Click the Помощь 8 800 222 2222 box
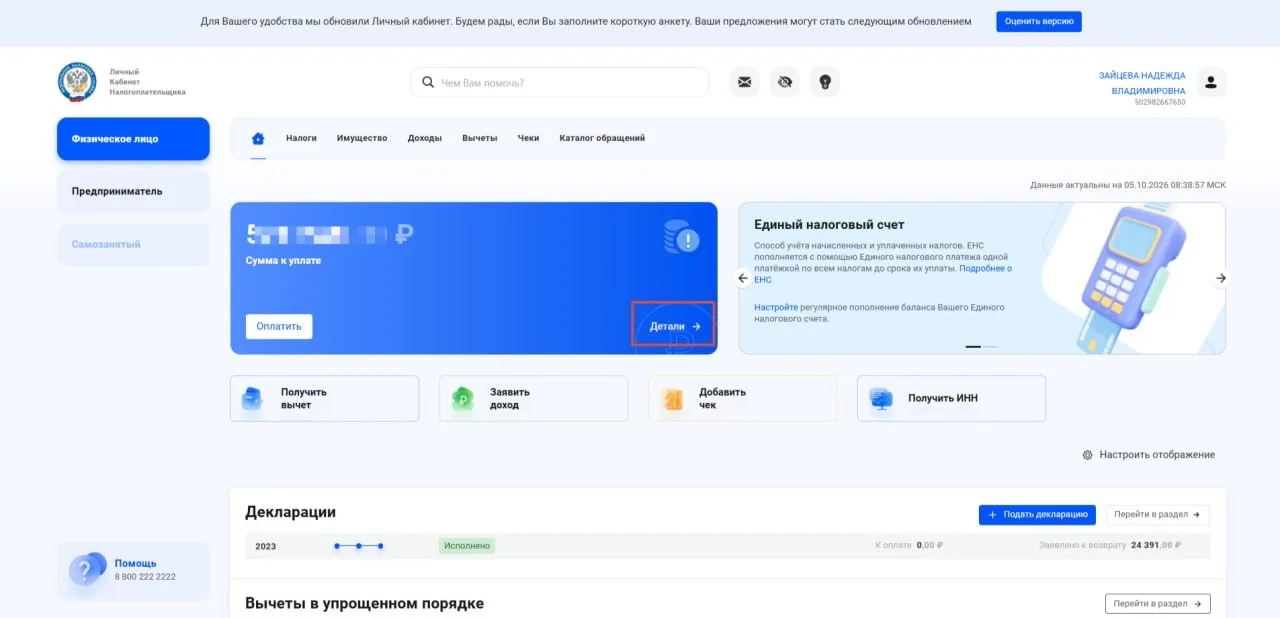This screenshot has height=618, width=1280. coord(133,571)
